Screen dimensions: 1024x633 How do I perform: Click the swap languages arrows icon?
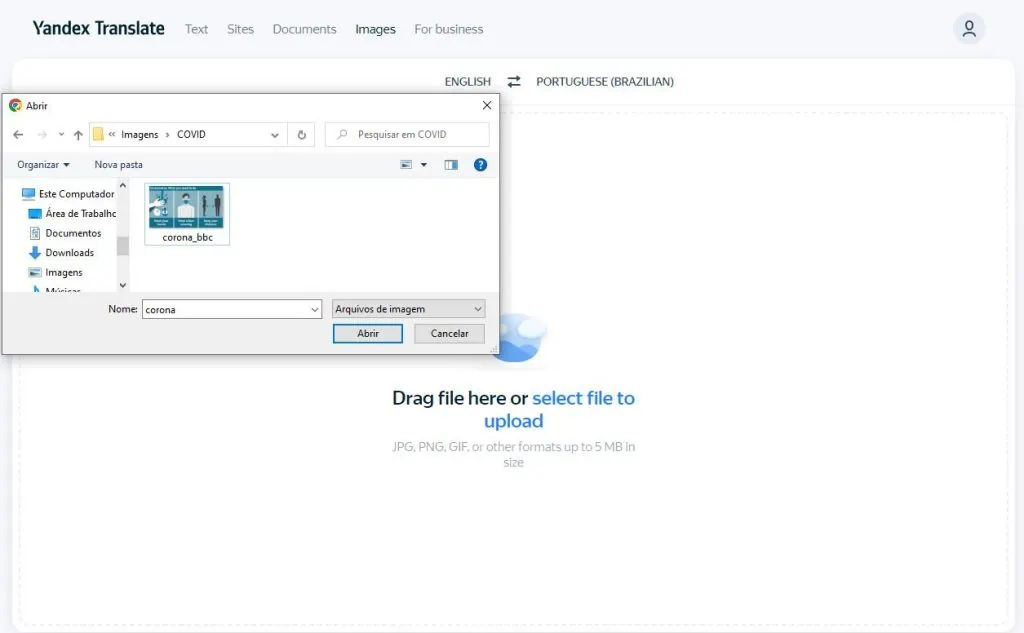pyautogui.click(x=514, y=82)
